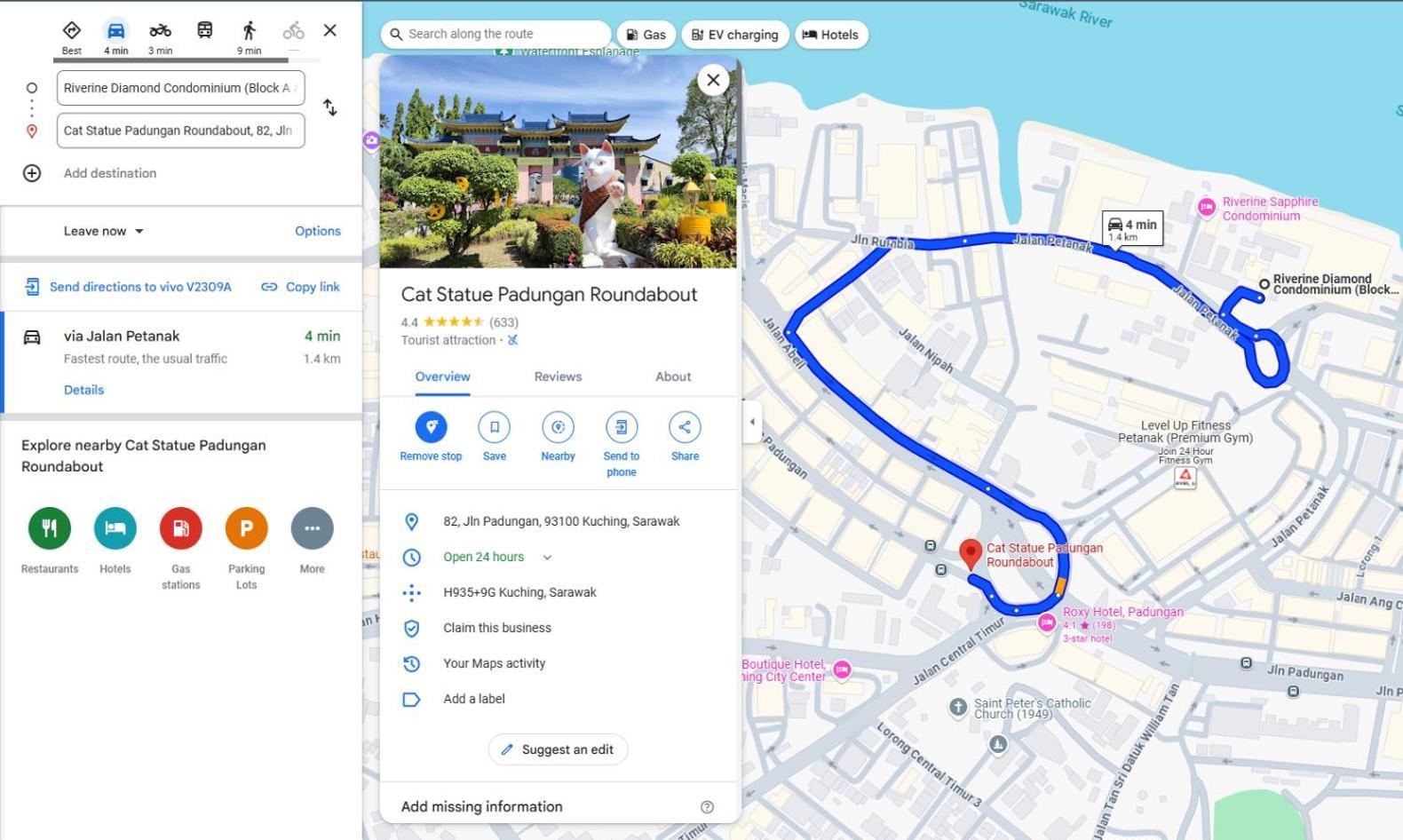Copy address 82, Jln Padungan
Viewport: 1403px width, 840px height.
click(x=560, y=521)
